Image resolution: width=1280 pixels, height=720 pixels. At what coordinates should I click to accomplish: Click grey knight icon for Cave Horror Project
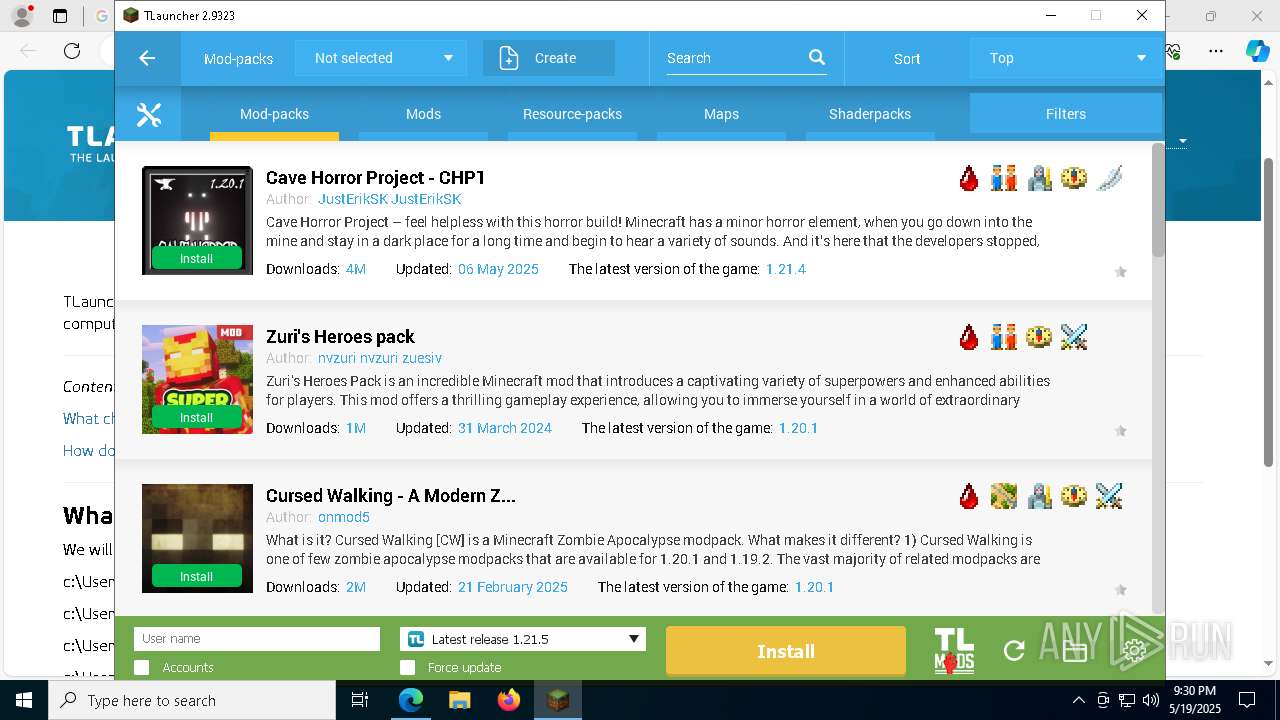(1039, 178)
